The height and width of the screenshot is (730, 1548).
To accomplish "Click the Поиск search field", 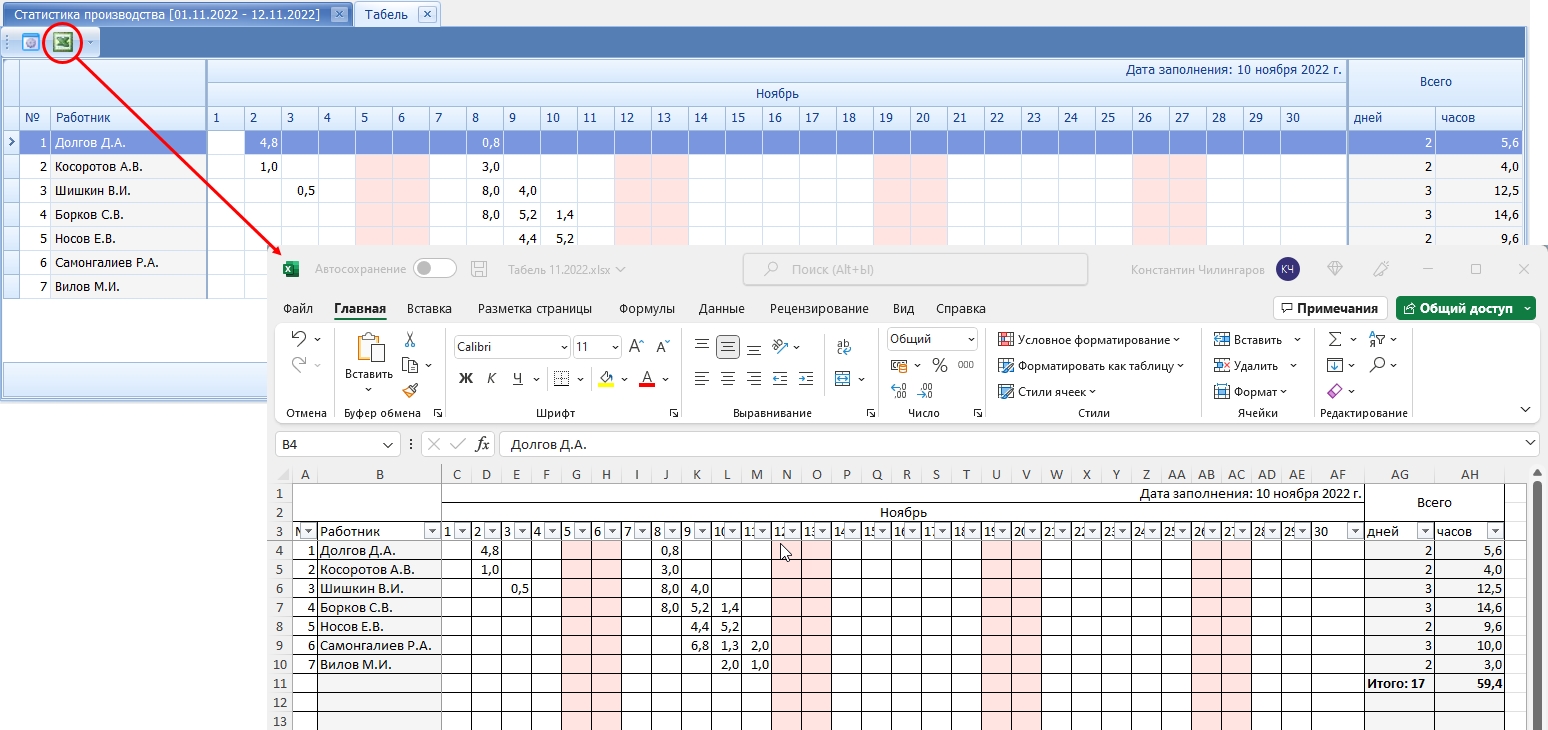I will tap(915, 269).
